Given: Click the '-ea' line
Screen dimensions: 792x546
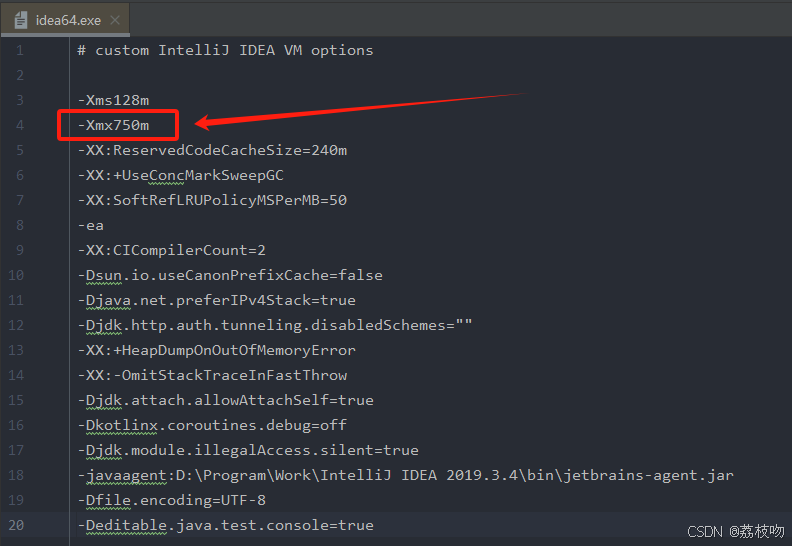Looking at the screenshot, I should click(91, 225).
